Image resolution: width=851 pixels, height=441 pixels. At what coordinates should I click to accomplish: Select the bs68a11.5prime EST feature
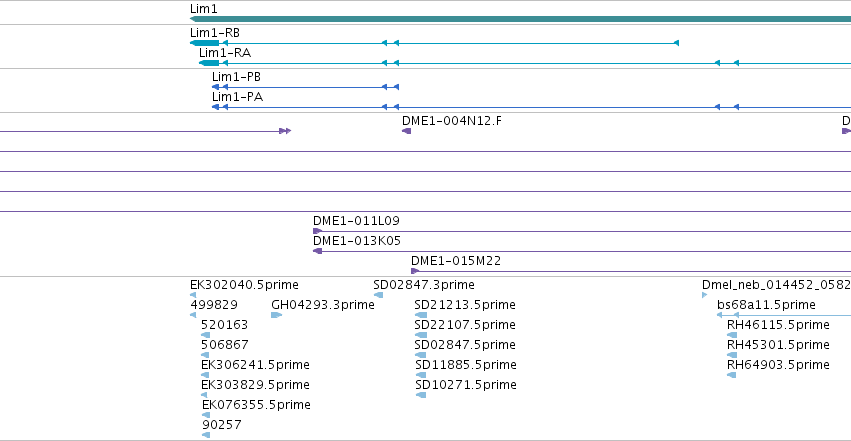tap(784, 315)
